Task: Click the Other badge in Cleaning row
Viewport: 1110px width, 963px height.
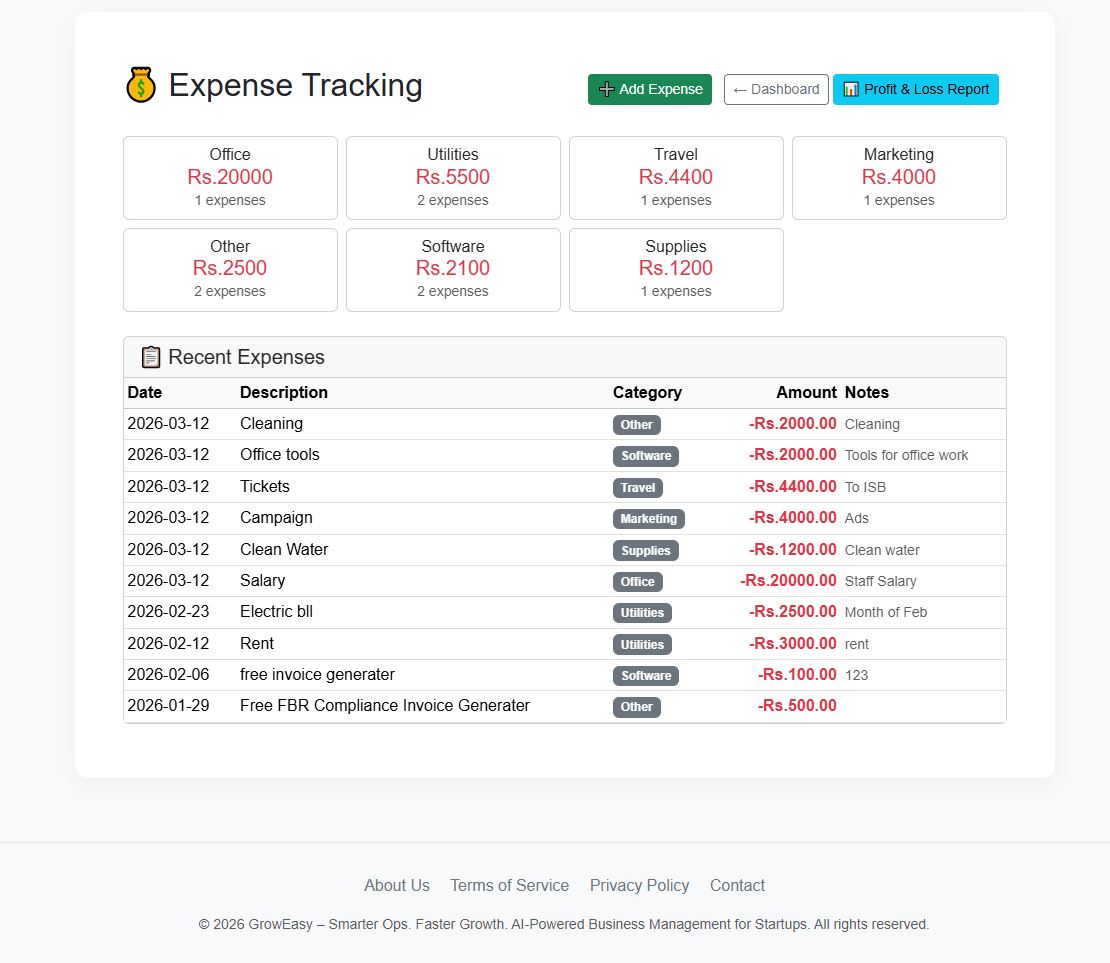Action: (636, 425)
